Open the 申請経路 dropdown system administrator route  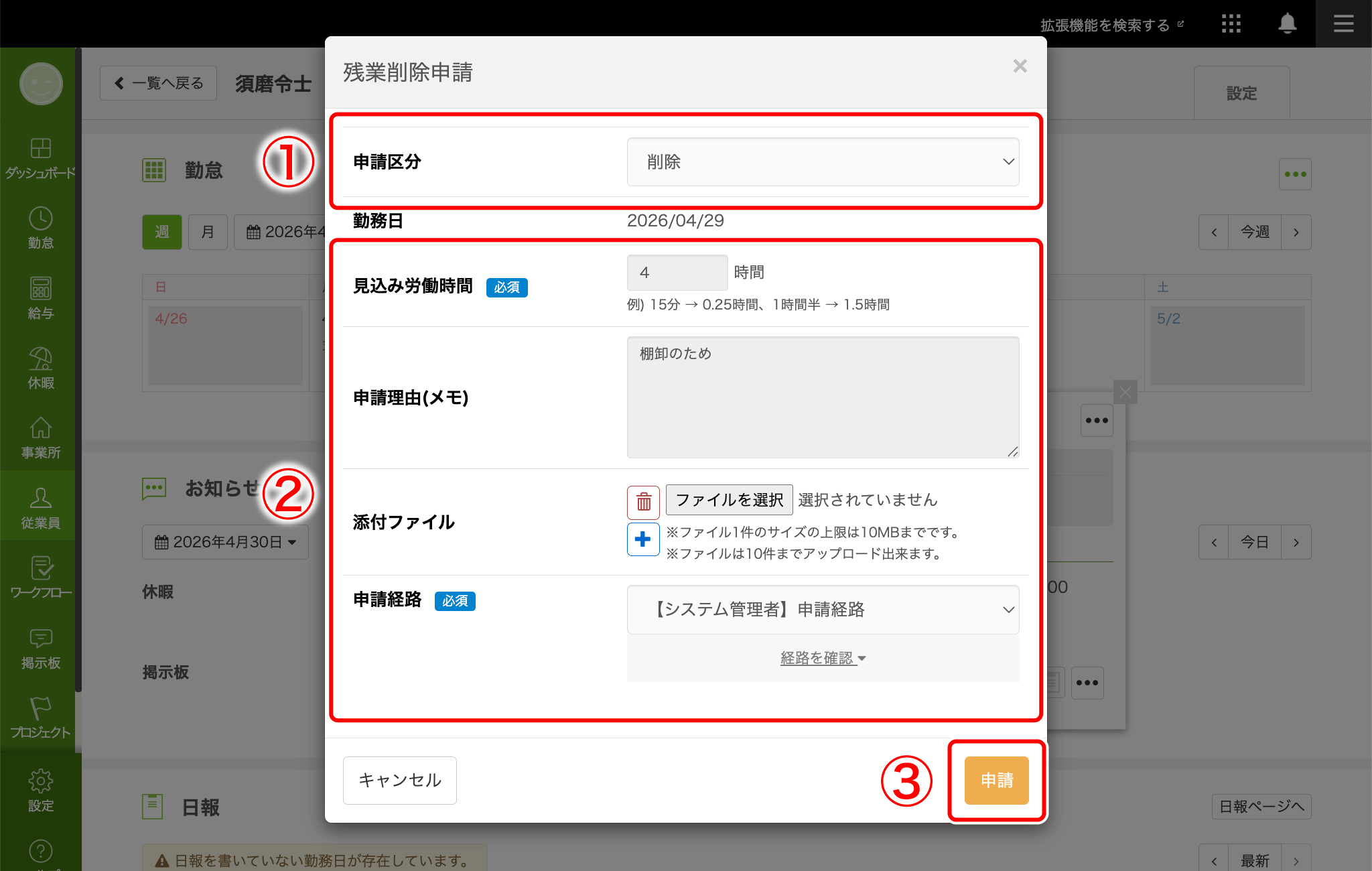[823, 610]
